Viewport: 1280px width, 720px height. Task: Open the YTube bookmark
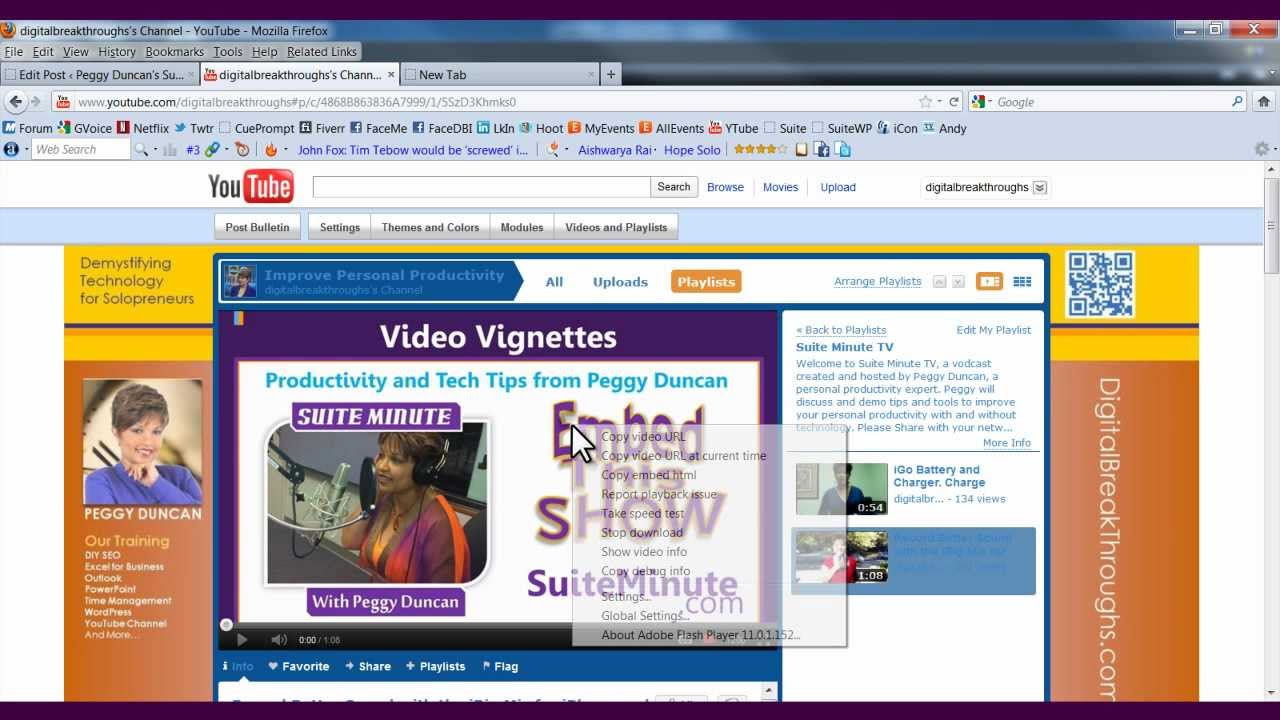coord(733,128)
